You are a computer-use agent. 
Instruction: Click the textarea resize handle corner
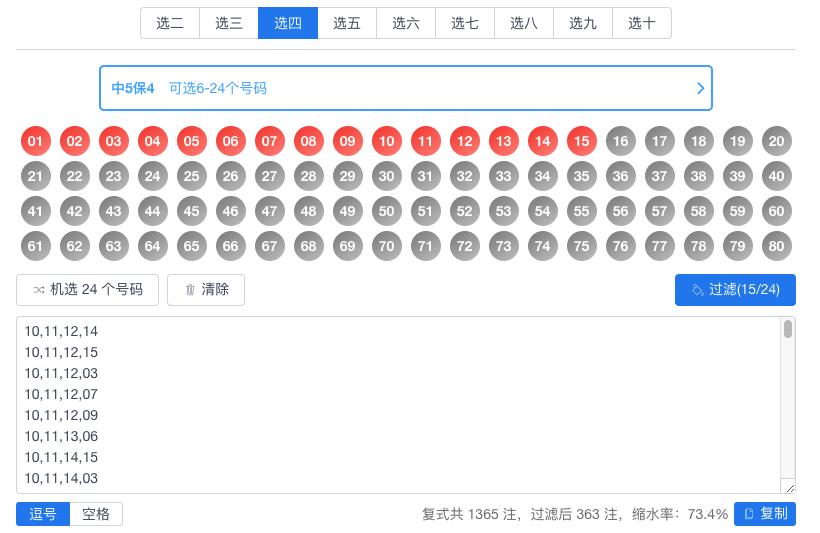click(790, 488)
